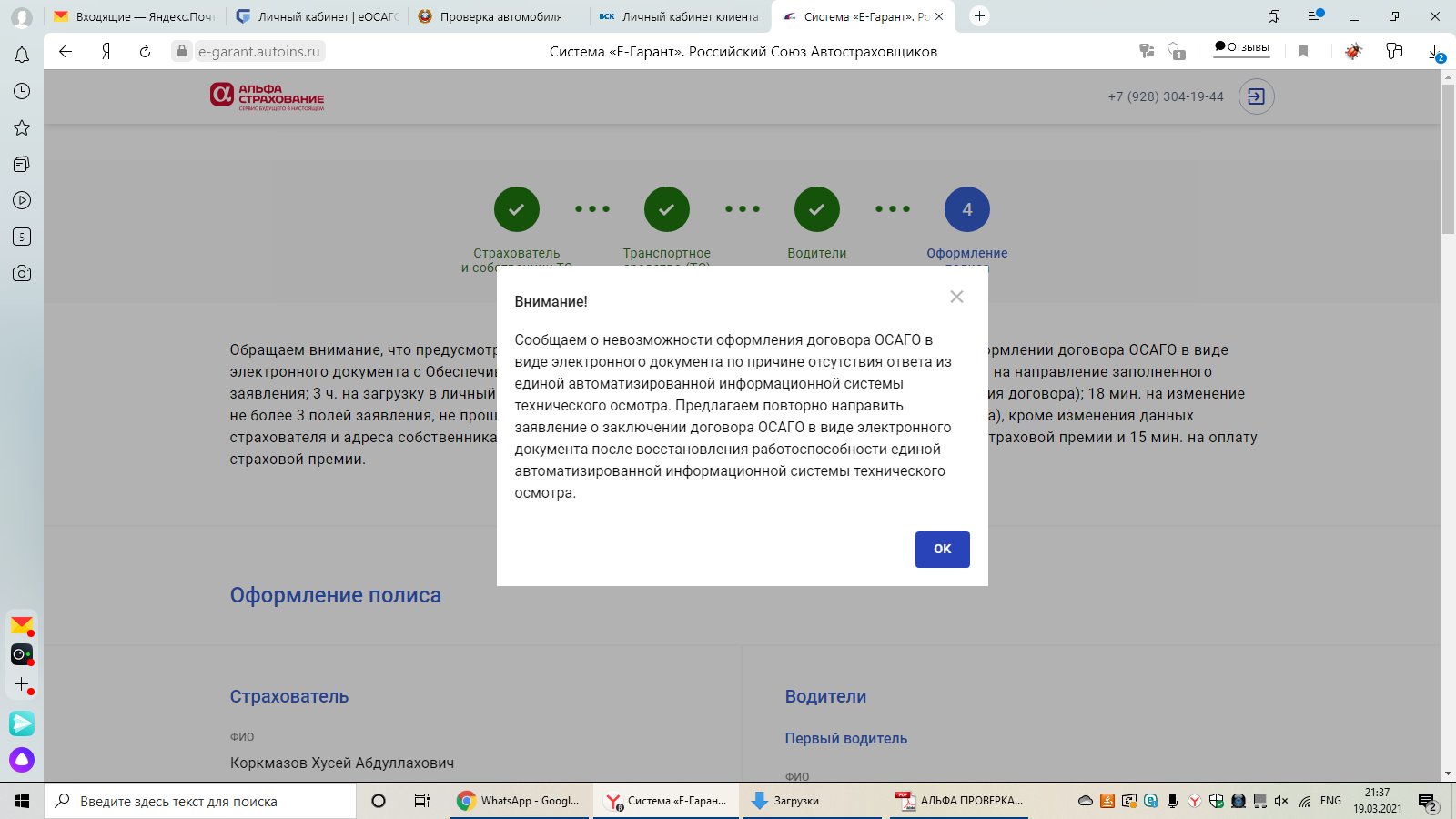Image resolution: width=1456 pixels, height=819 pixels.
Task: Open sidebar history clock
Action: click(22, 91)
